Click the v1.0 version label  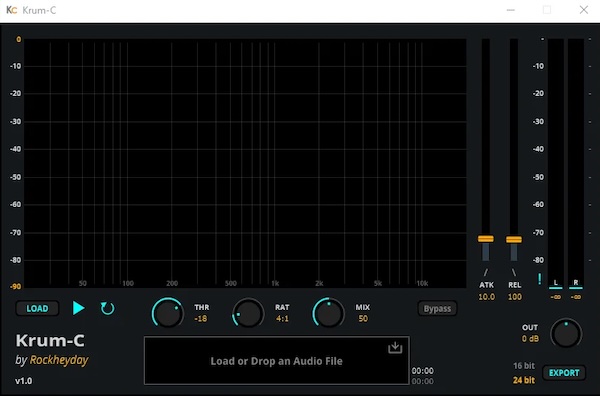click(24, 381)
